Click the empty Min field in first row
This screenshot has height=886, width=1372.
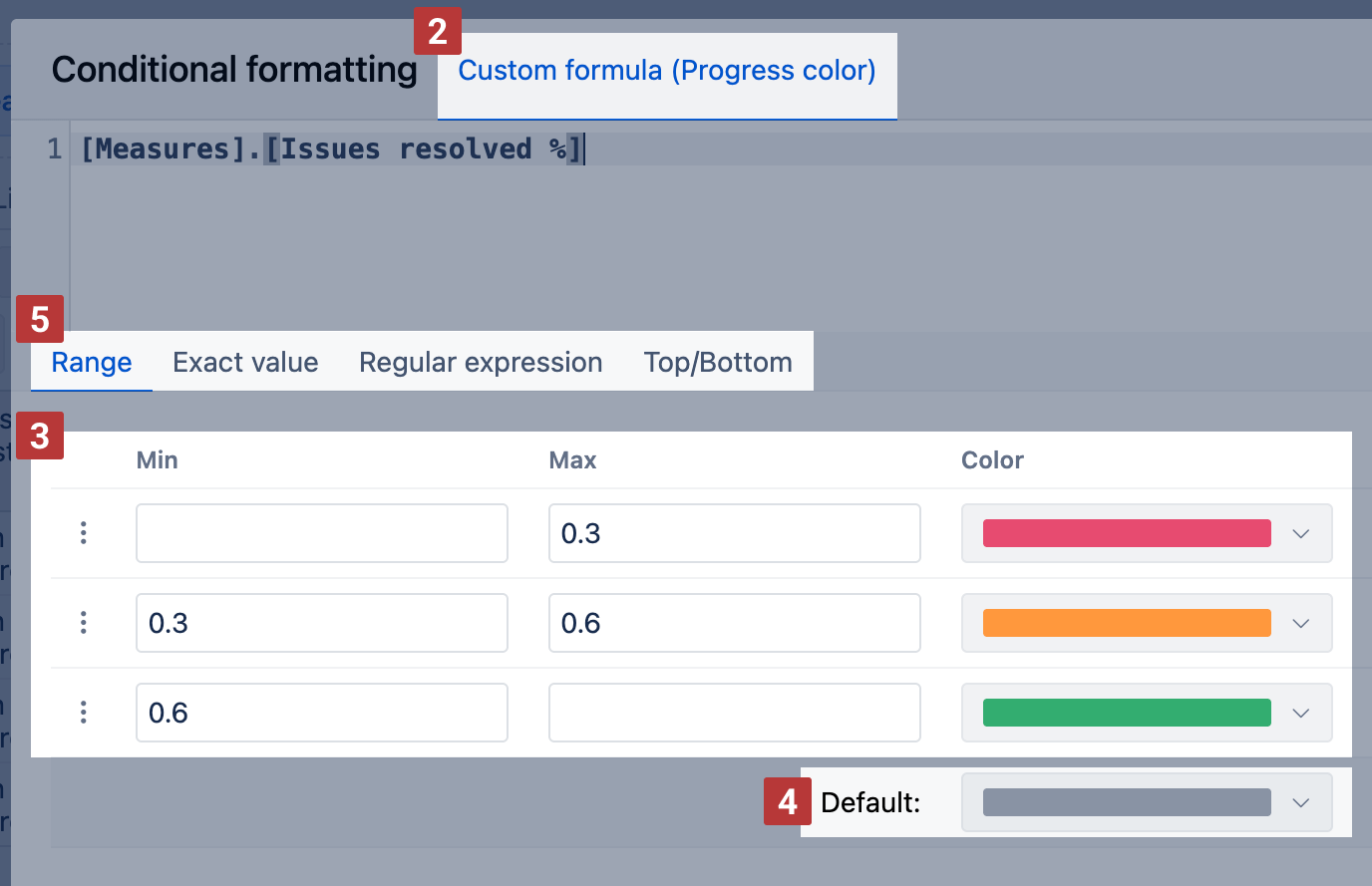tap(321, 533)
